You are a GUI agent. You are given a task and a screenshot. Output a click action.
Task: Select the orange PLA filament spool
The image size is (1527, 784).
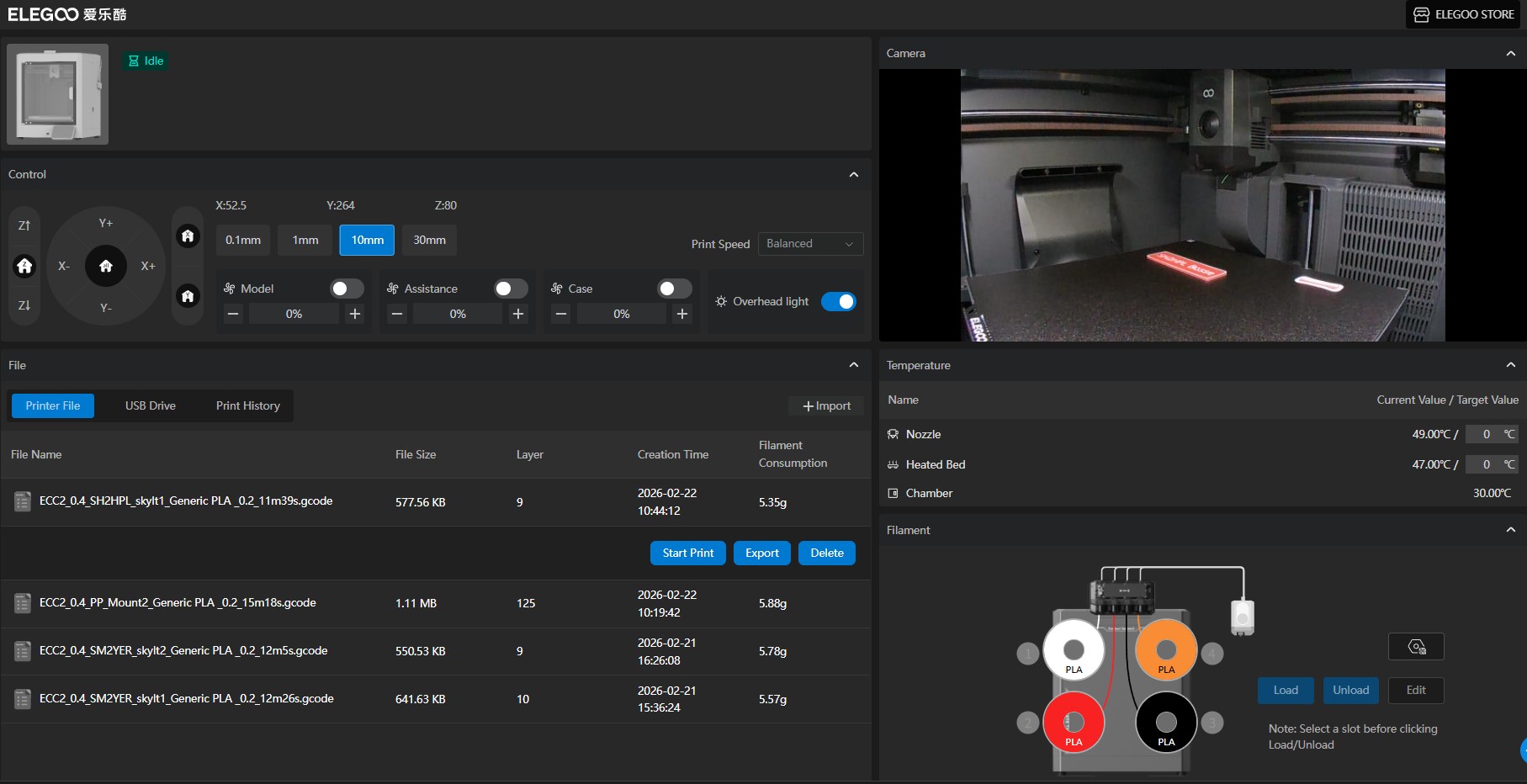[1166, 650]
